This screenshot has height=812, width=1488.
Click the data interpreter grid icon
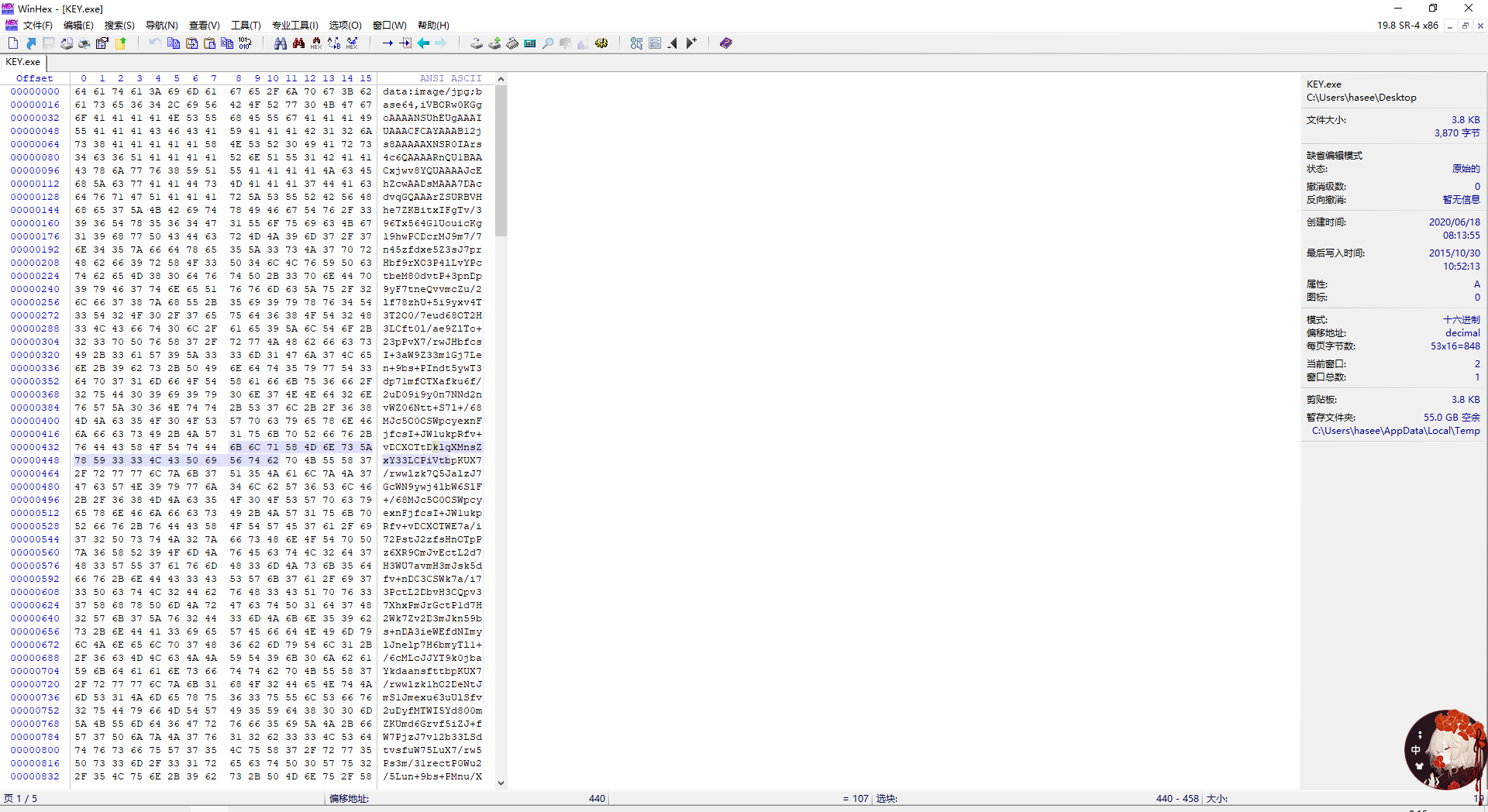click(x=655, y=43)
